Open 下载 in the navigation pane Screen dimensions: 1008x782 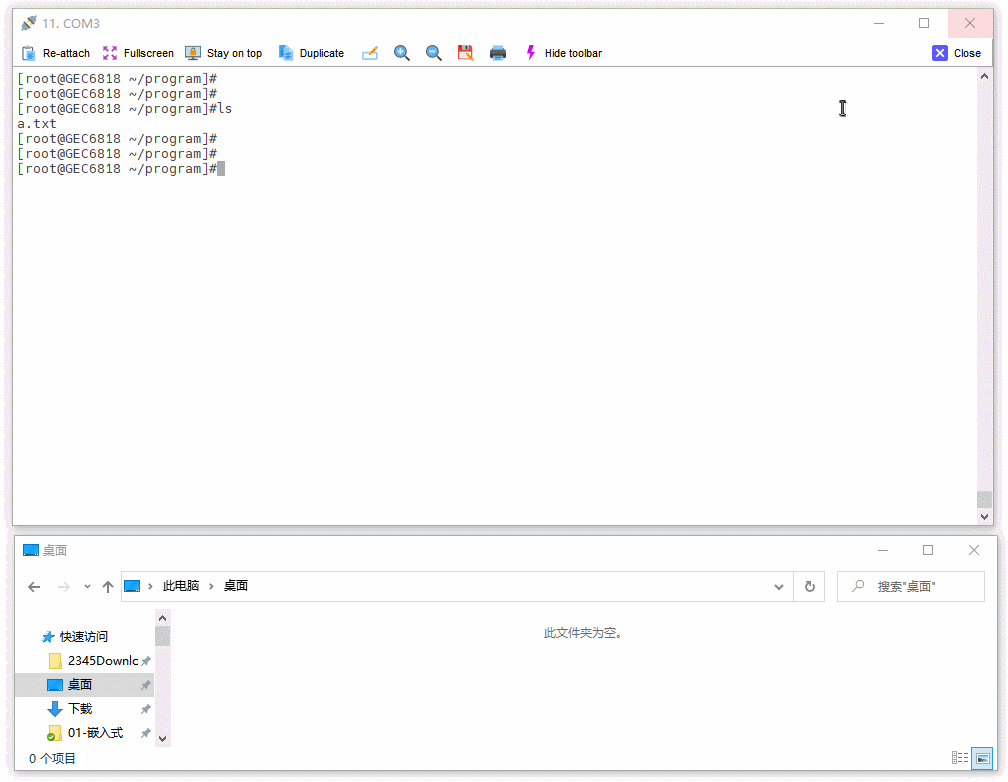(x=80, y=709)
